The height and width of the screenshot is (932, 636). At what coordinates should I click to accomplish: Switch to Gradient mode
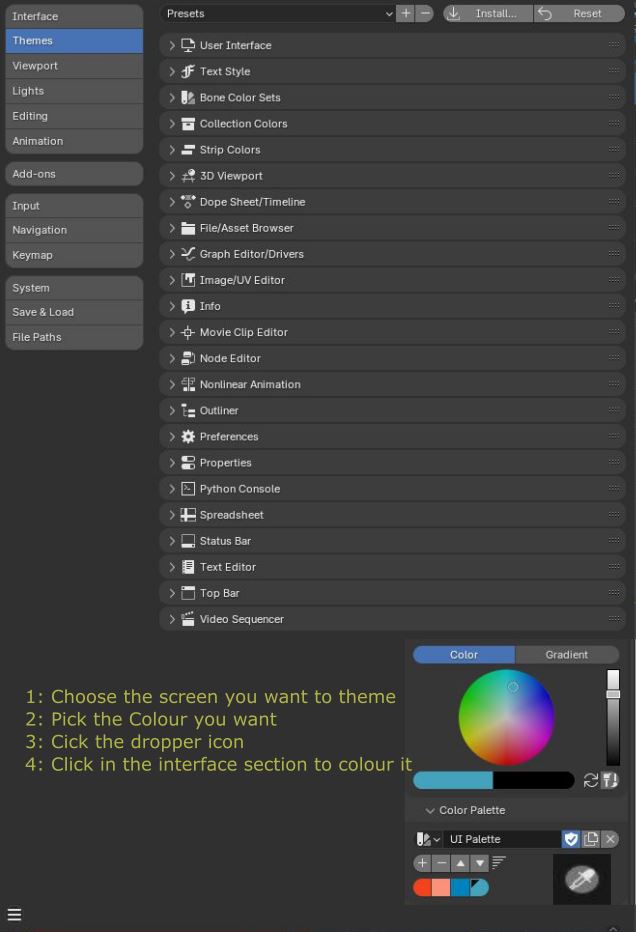coord(567,654)
